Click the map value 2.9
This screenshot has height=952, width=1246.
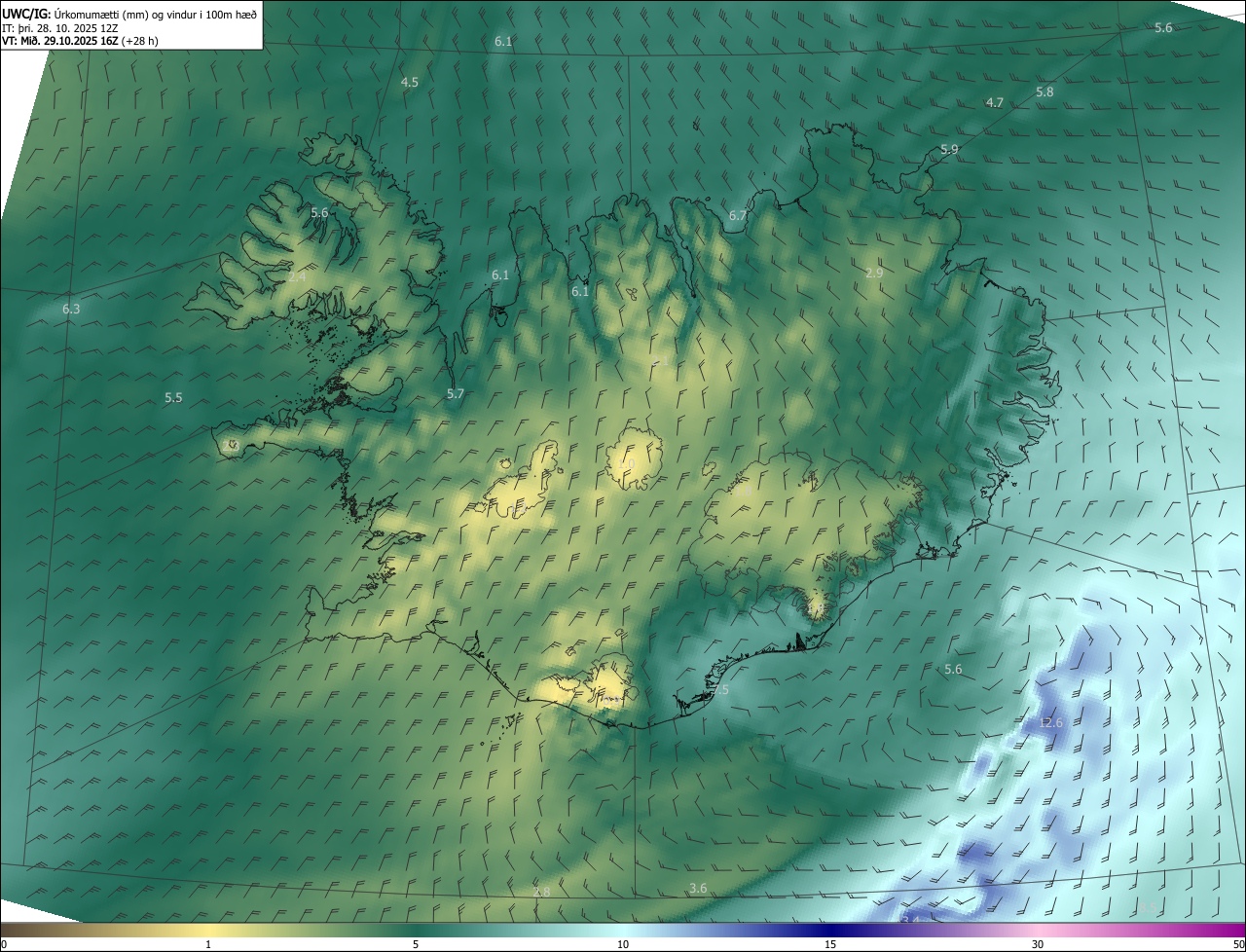point(874,273)
